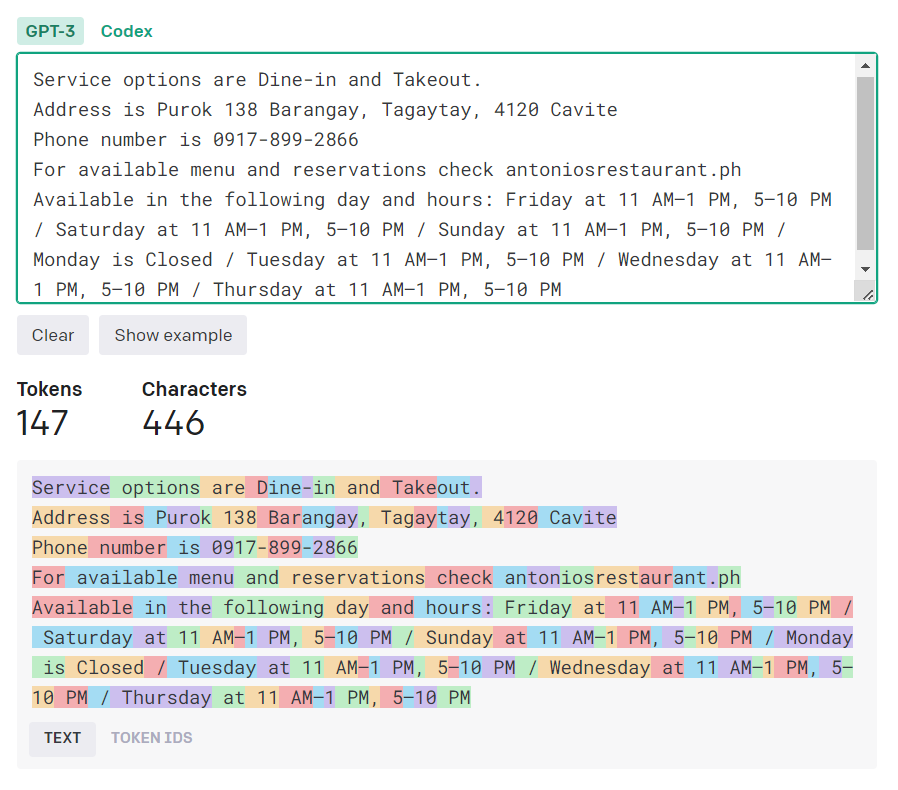
Task: Click the highlighted token 'Friday'
Action: 533,607
